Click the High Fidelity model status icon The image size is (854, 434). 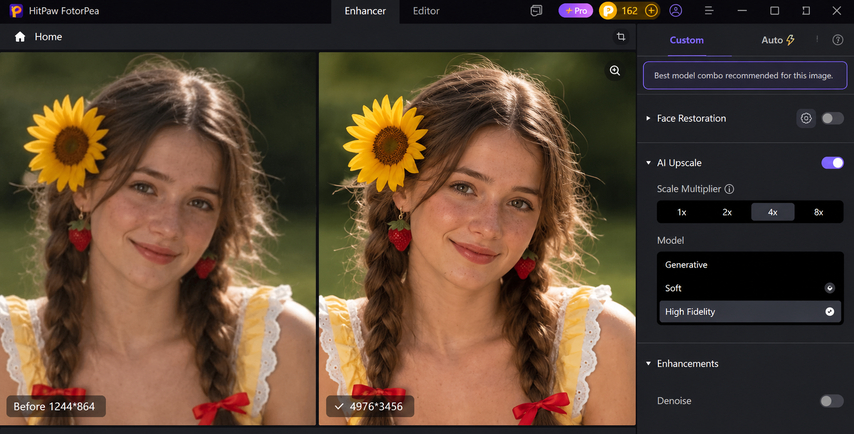pos(829,311)
